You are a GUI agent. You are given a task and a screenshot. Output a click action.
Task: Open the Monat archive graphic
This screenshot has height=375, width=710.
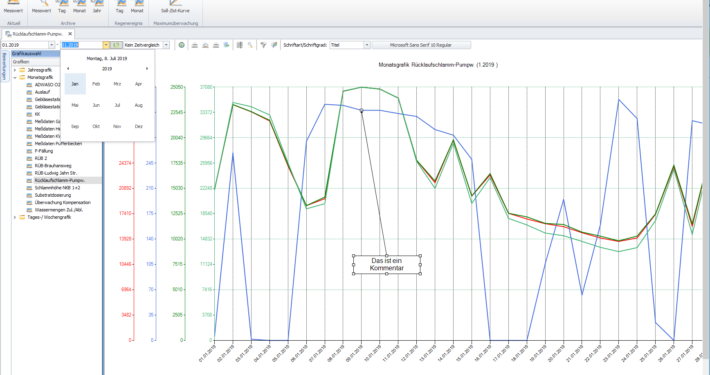point(79,7)
